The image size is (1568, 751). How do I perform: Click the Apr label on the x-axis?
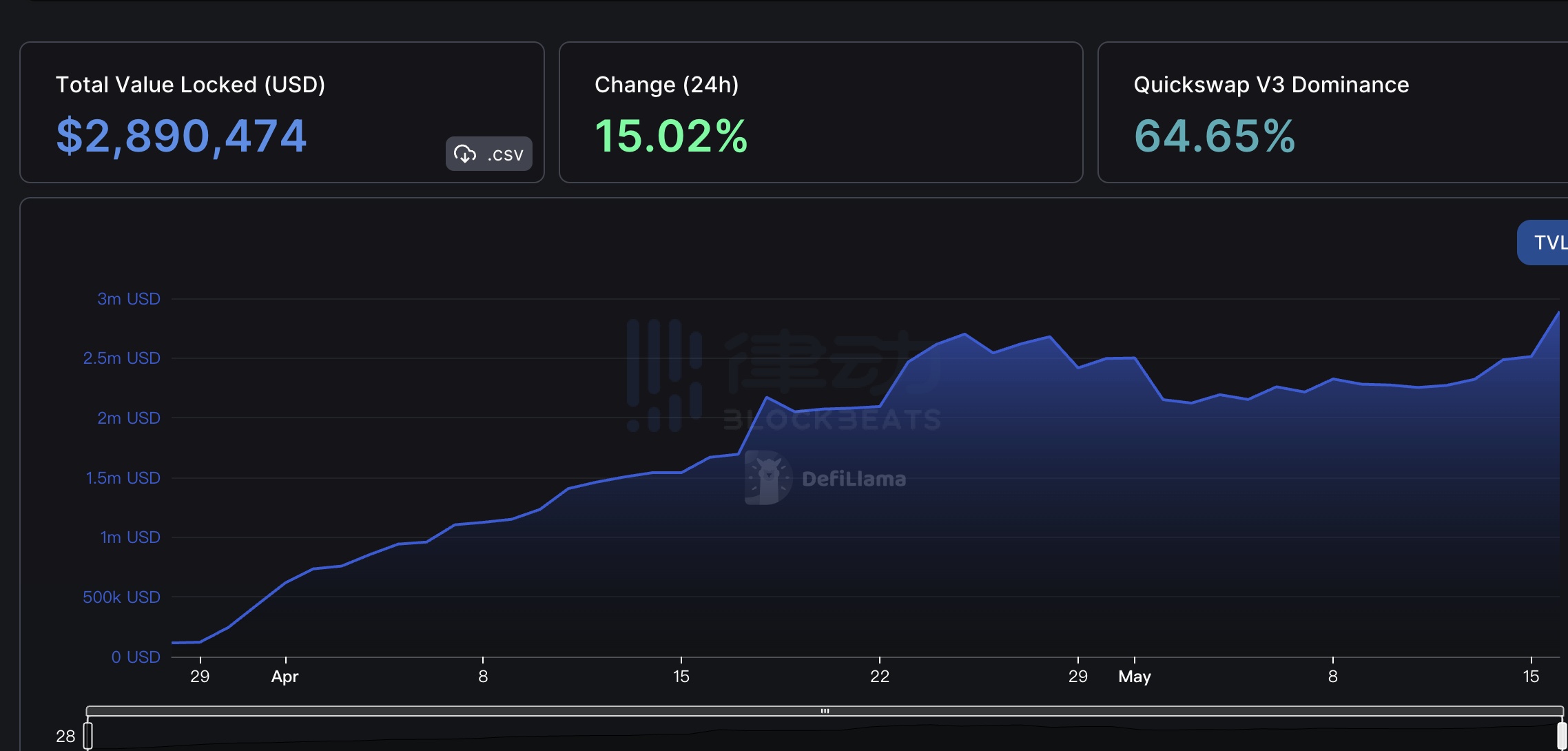285,677
